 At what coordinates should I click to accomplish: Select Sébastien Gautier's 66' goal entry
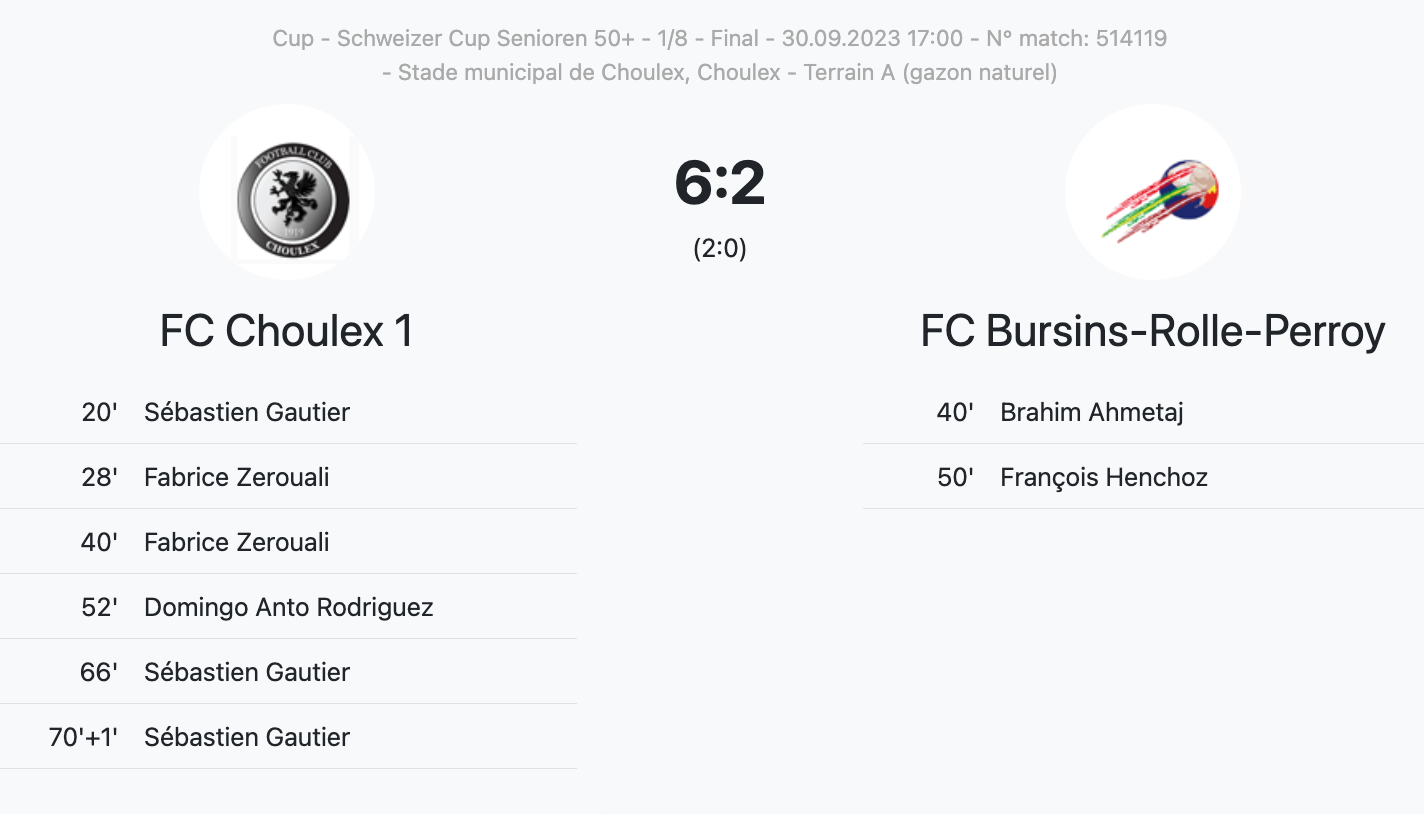pos(246,672)
